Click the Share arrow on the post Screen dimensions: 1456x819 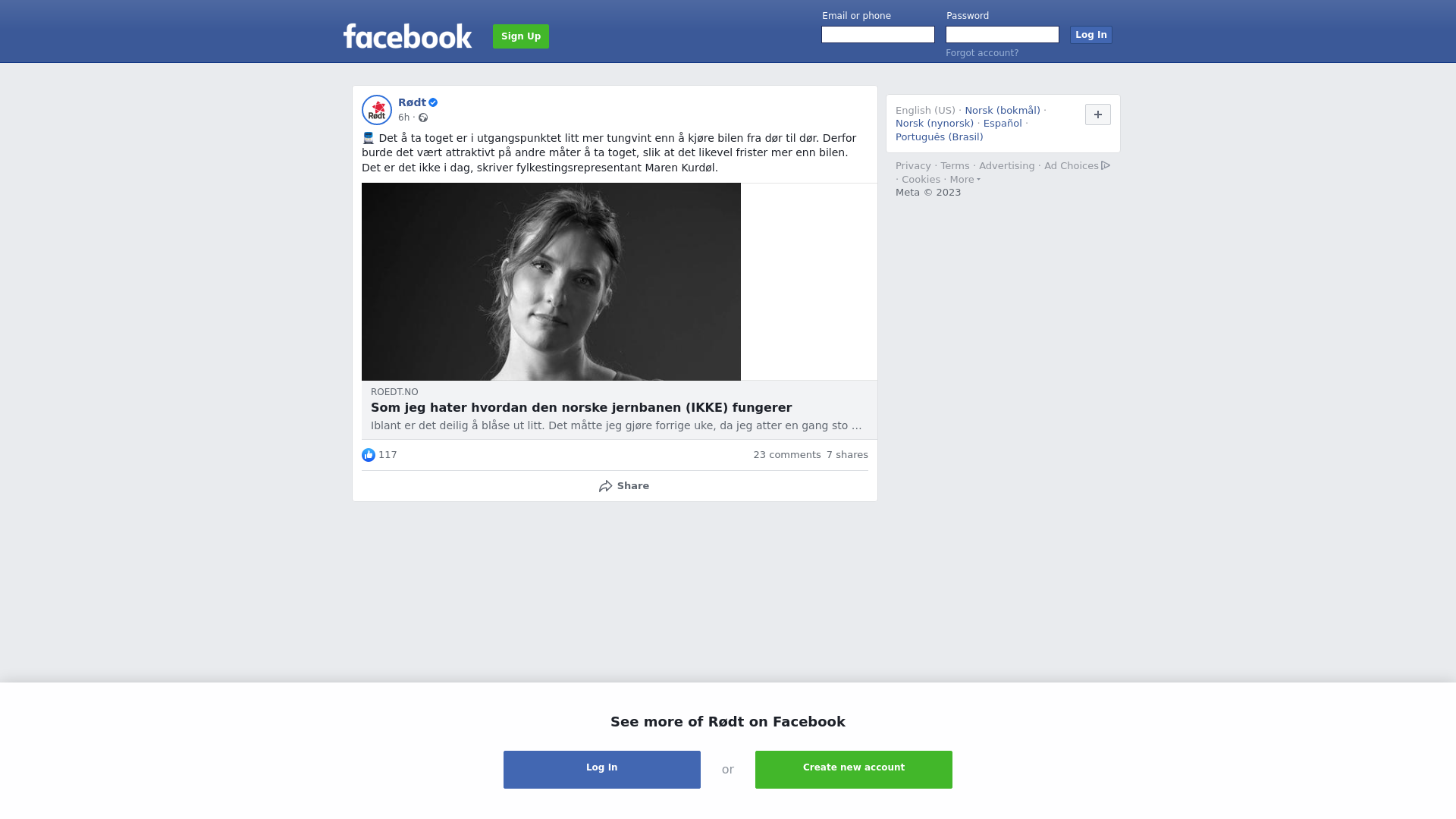tap(605, 486)
